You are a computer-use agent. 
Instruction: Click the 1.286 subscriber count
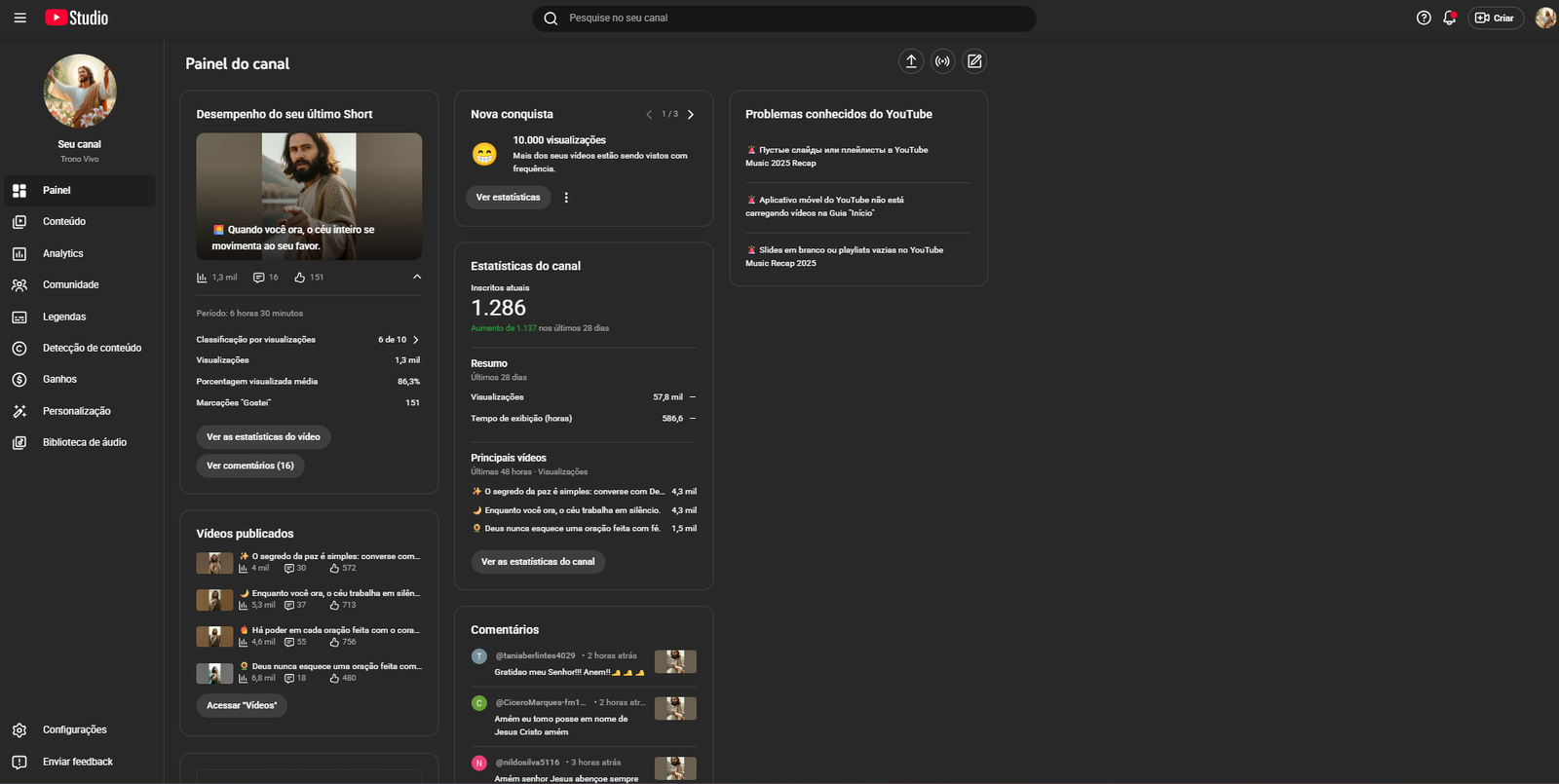click(498, 308)
